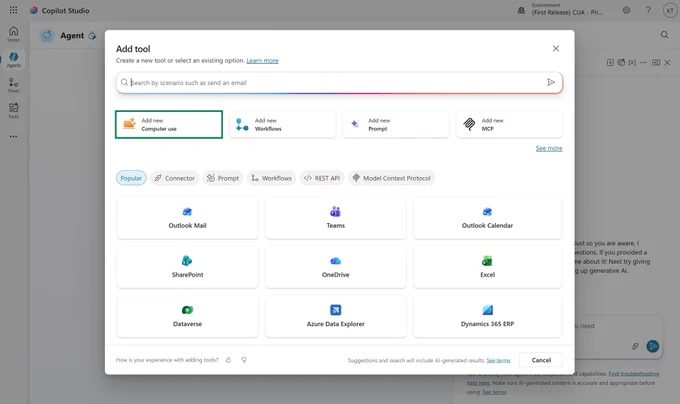This screenshot has width=680, height=404.
Task: Go to Home in the sidebar
Action: click(13, 34)
